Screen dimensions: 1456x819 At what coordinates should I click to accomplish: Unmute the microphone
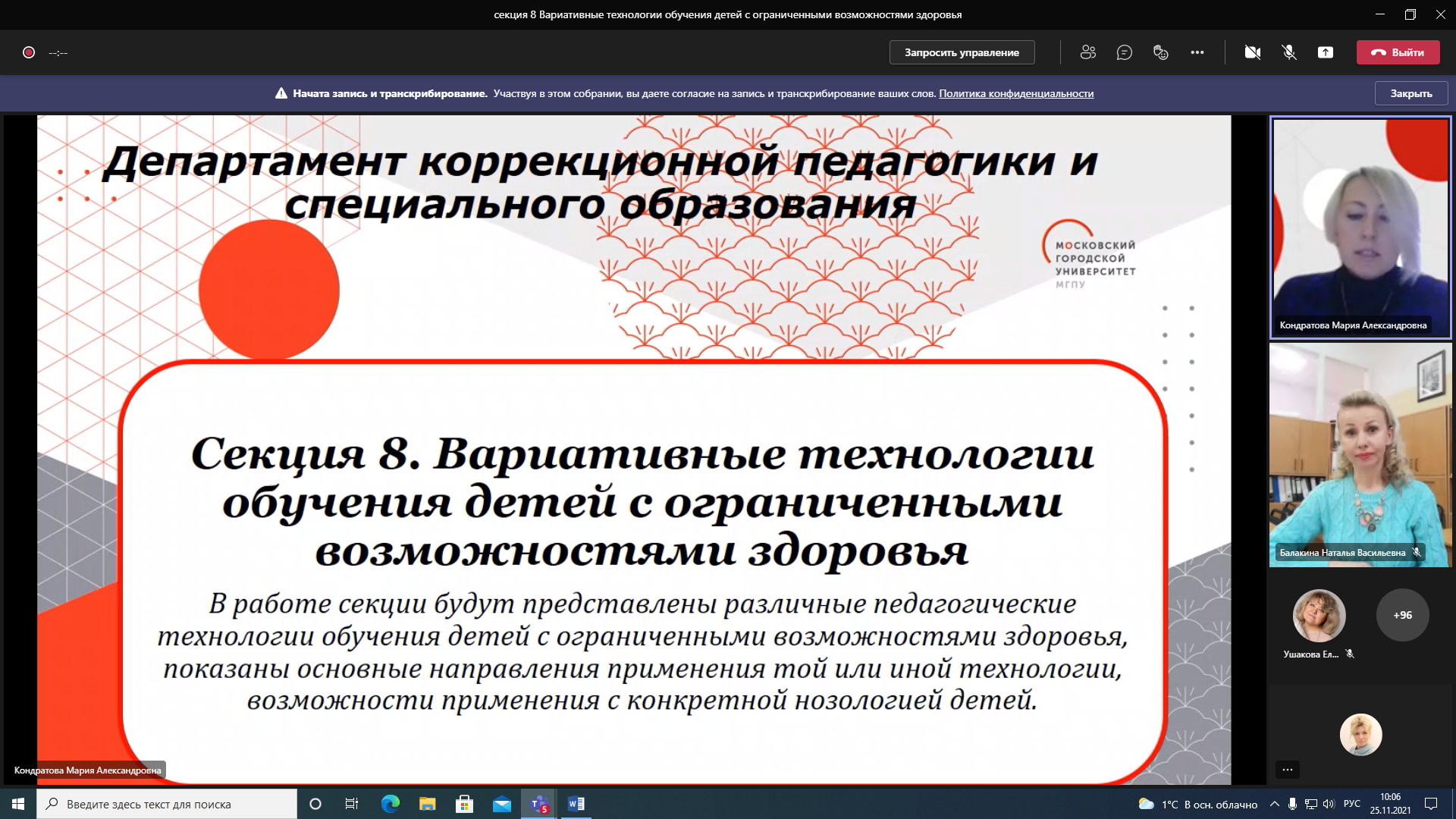click(x=1289, y=52)
